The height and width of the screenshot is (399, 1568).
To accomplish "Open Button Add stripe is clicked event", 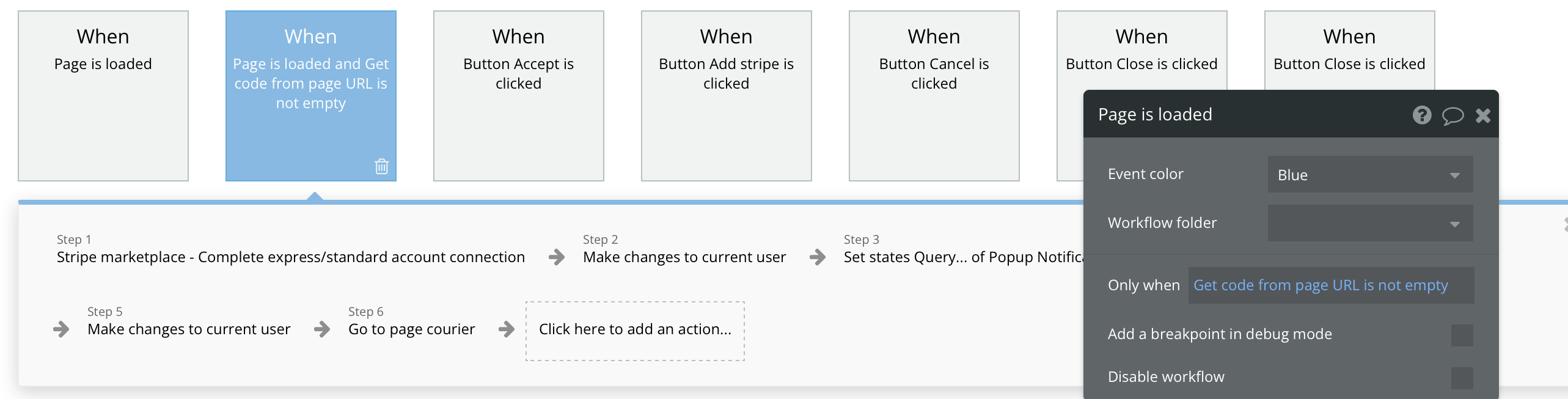I will [x=726, y=95].
